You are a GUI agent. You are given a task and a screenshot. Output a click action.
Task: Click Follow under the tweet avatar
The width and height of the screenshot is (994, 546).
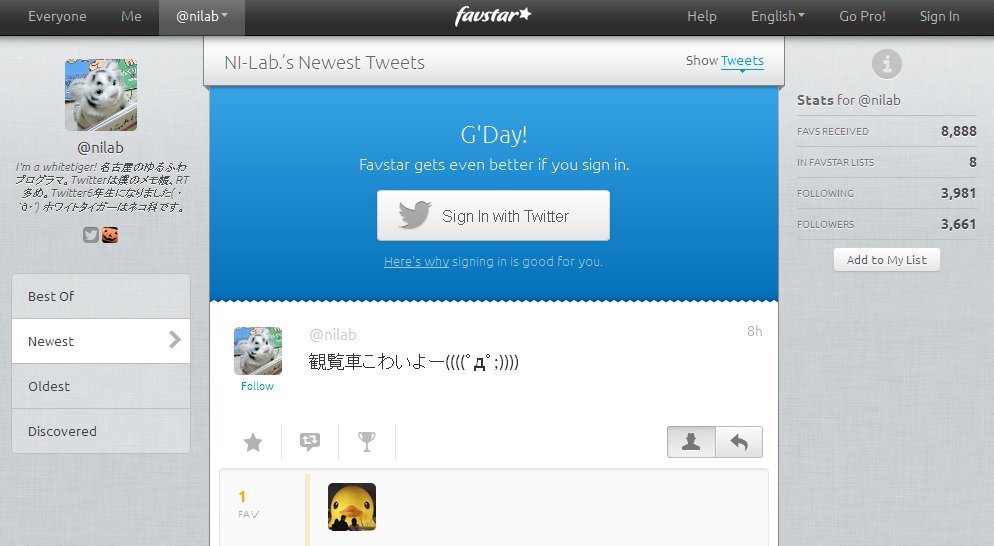tap(257, 386)
